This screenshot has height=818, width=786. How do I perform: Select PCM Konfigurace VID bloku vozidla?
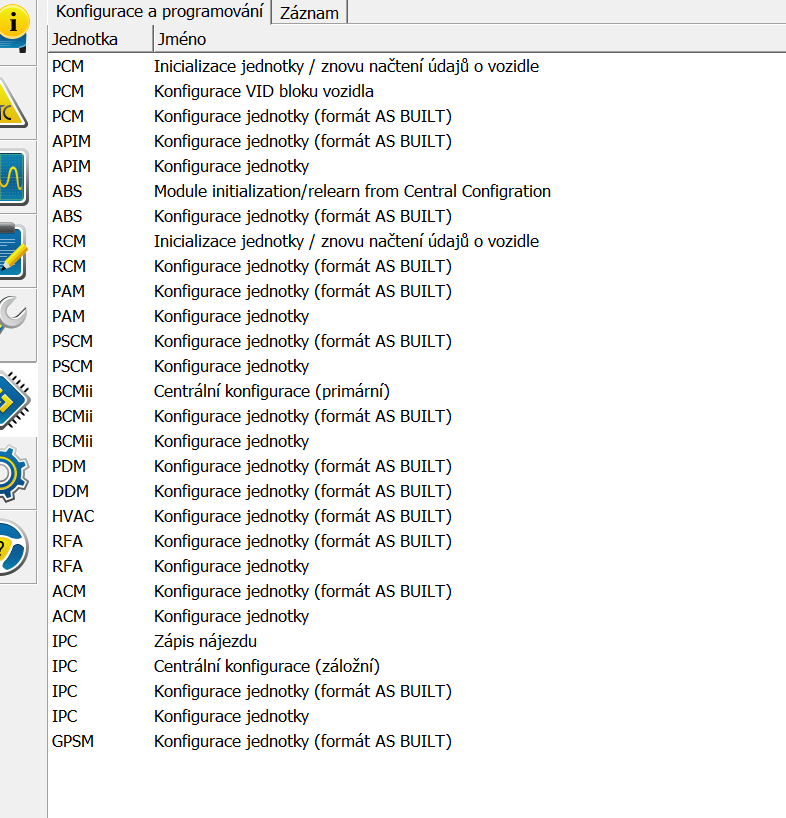264,91
